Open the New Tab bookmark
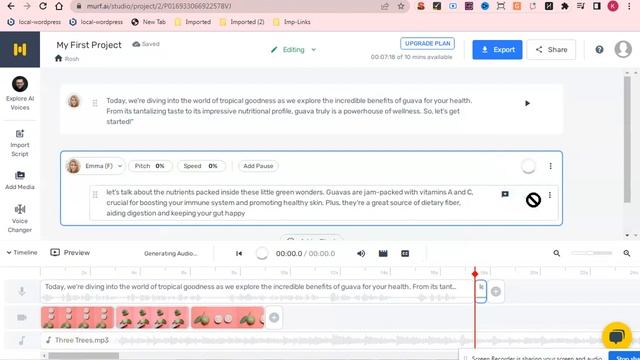The width and height of the screenshot is (640, 360). (149, 22)
